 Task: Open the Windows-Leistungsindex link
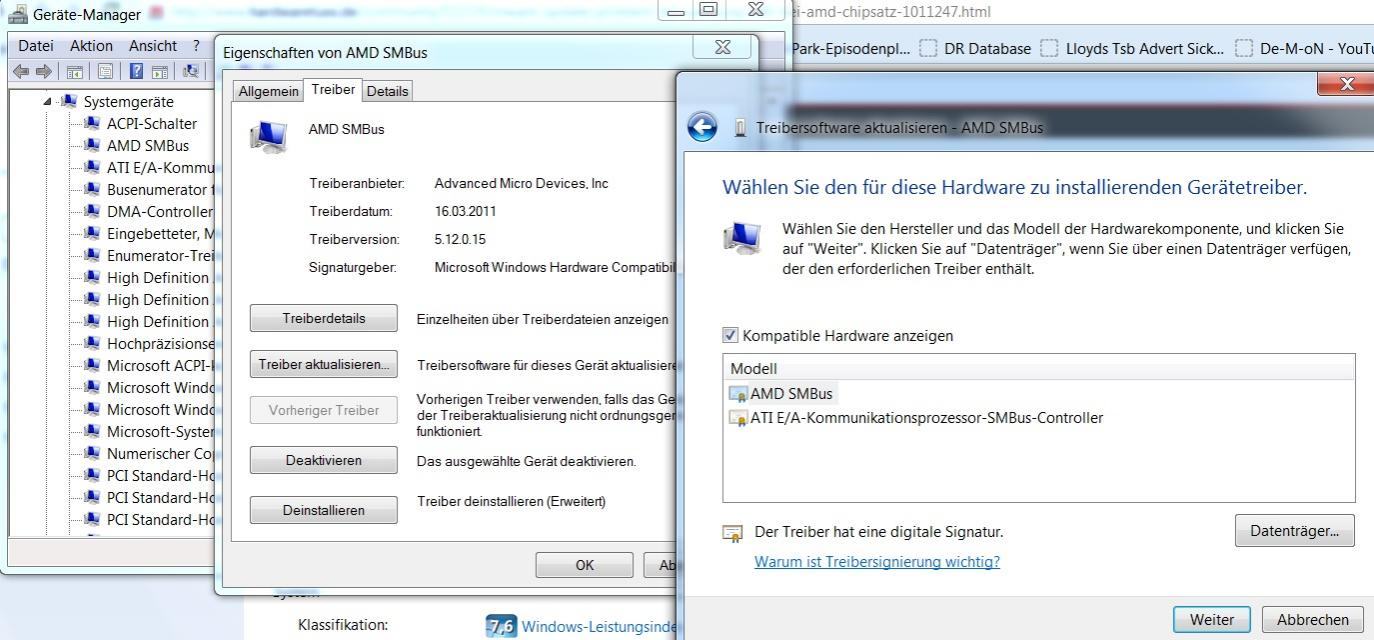(598, 627)
